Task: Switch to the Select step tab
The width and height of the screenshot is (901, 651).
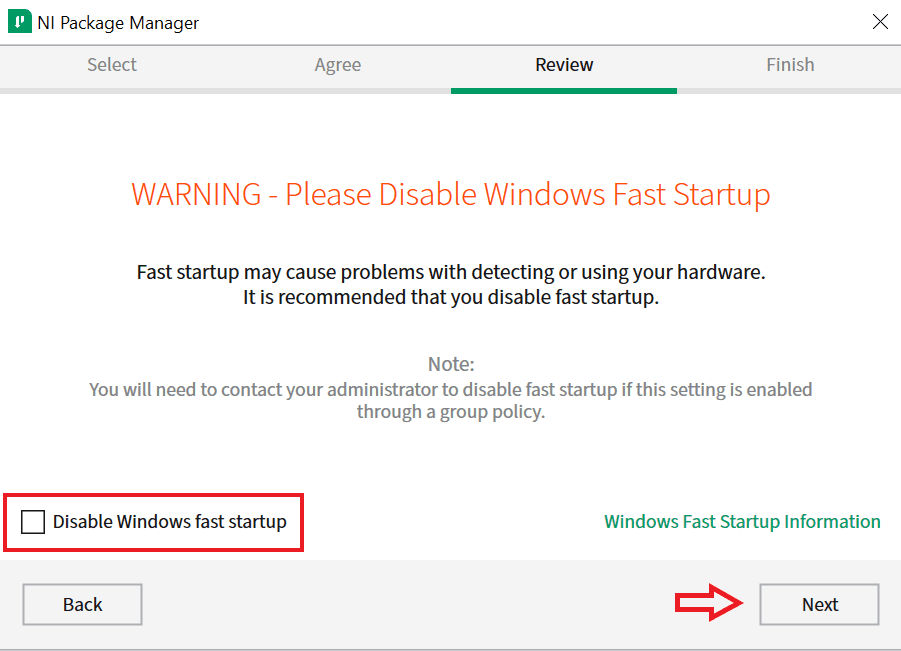Action: [112, 65]
